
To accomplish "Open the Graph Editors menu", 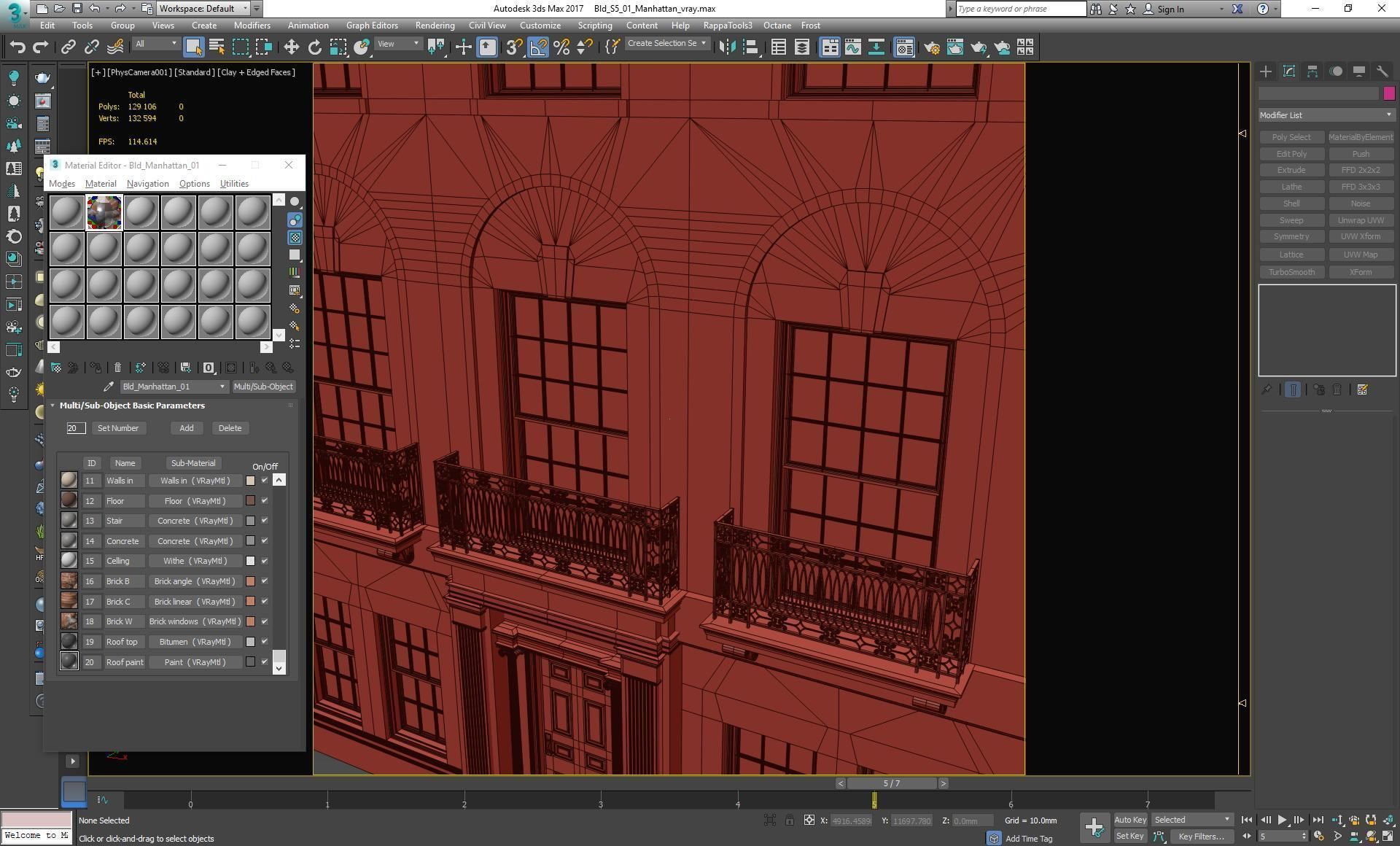I will point(372,26).
